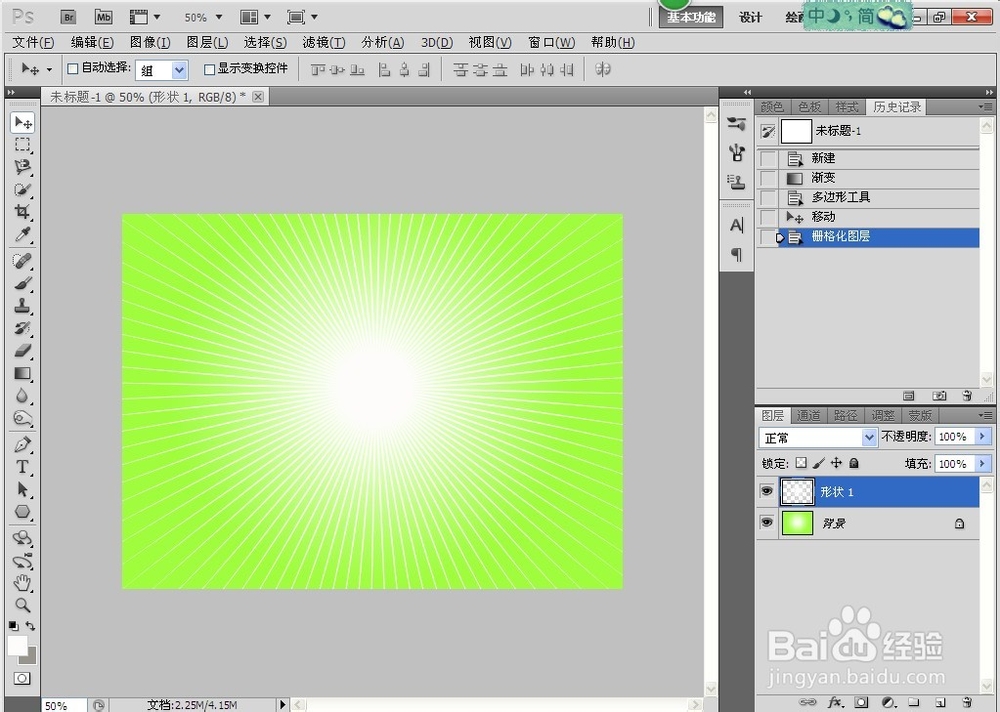Select the Clone Stamp tool

click(x=23, y=306)
